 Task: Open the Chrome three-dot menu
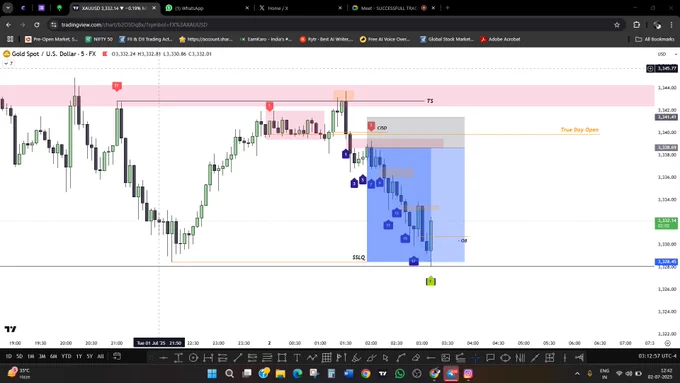672,25
